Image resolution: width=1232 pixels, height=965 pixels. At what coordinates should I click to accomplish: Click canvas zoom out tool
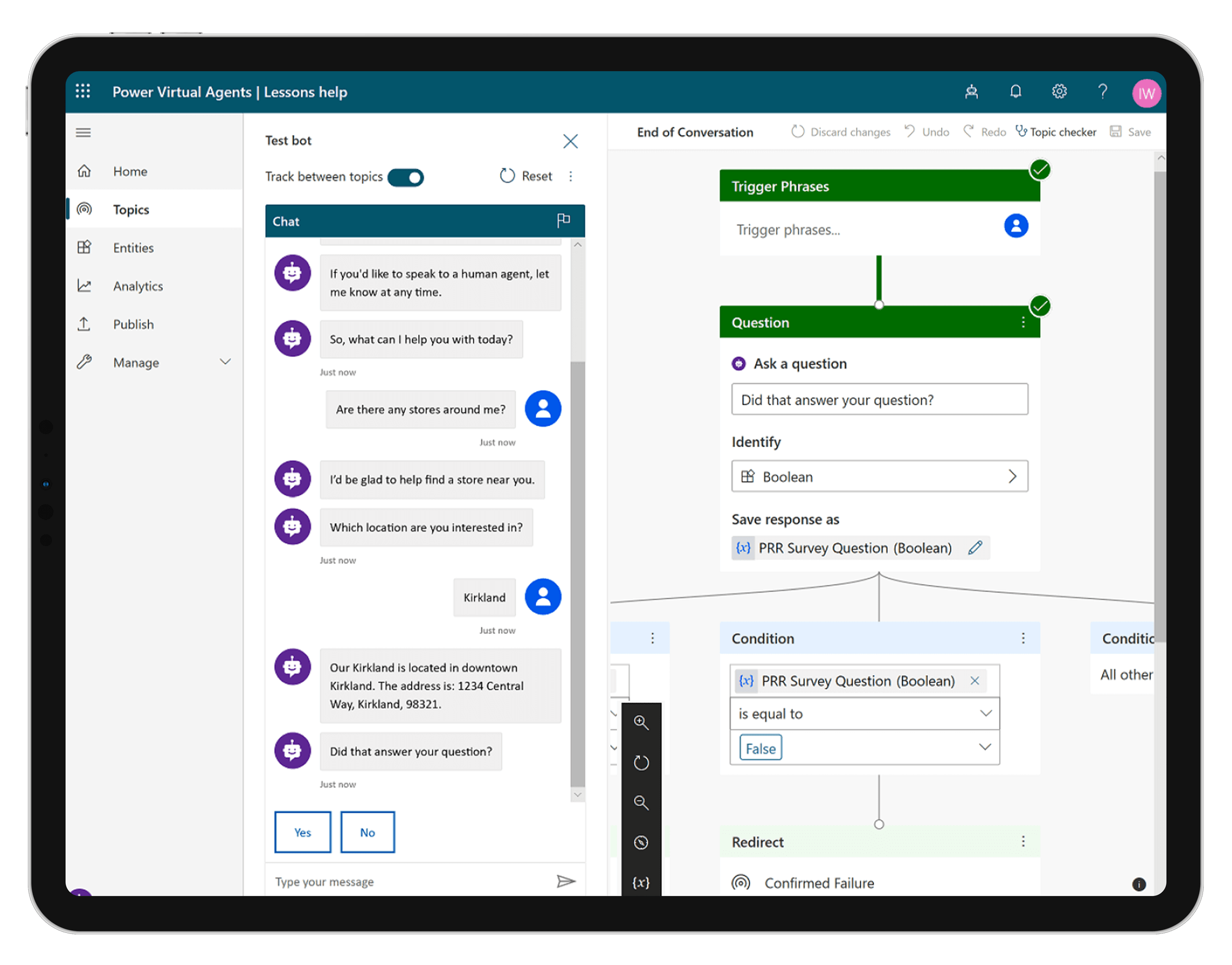point(640,802)
